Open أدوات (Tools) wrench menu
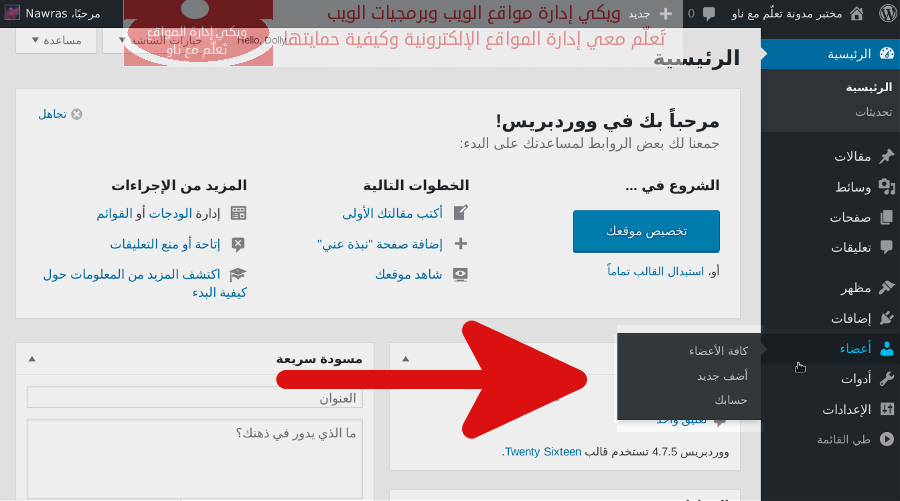Screen dimensions: 900x501 [886, 378]
